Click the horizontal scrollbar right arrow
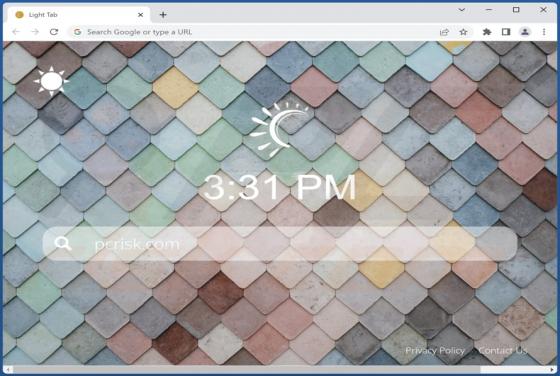 [552, 370]
